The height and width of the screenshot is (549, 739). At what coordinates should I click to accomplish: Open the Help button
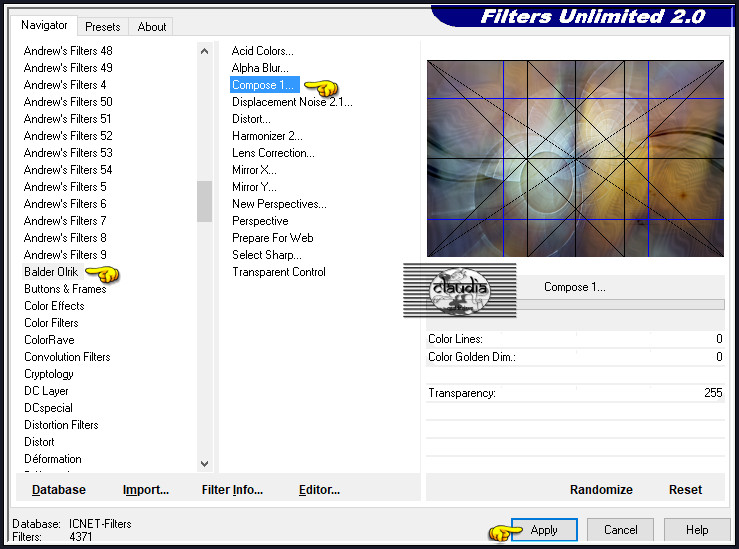click(697, 530)
